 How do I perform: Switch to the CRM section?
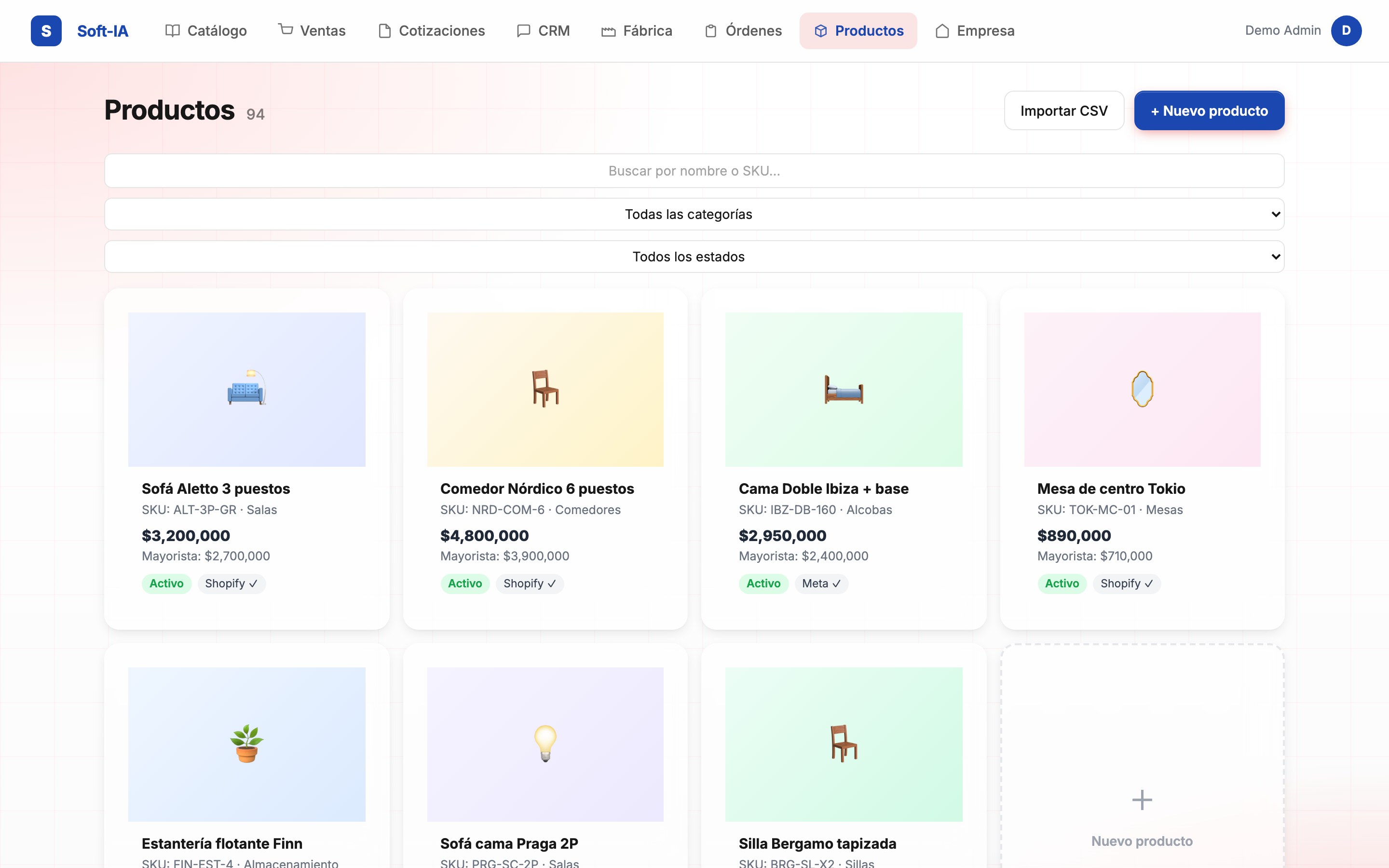click(543, 30)
